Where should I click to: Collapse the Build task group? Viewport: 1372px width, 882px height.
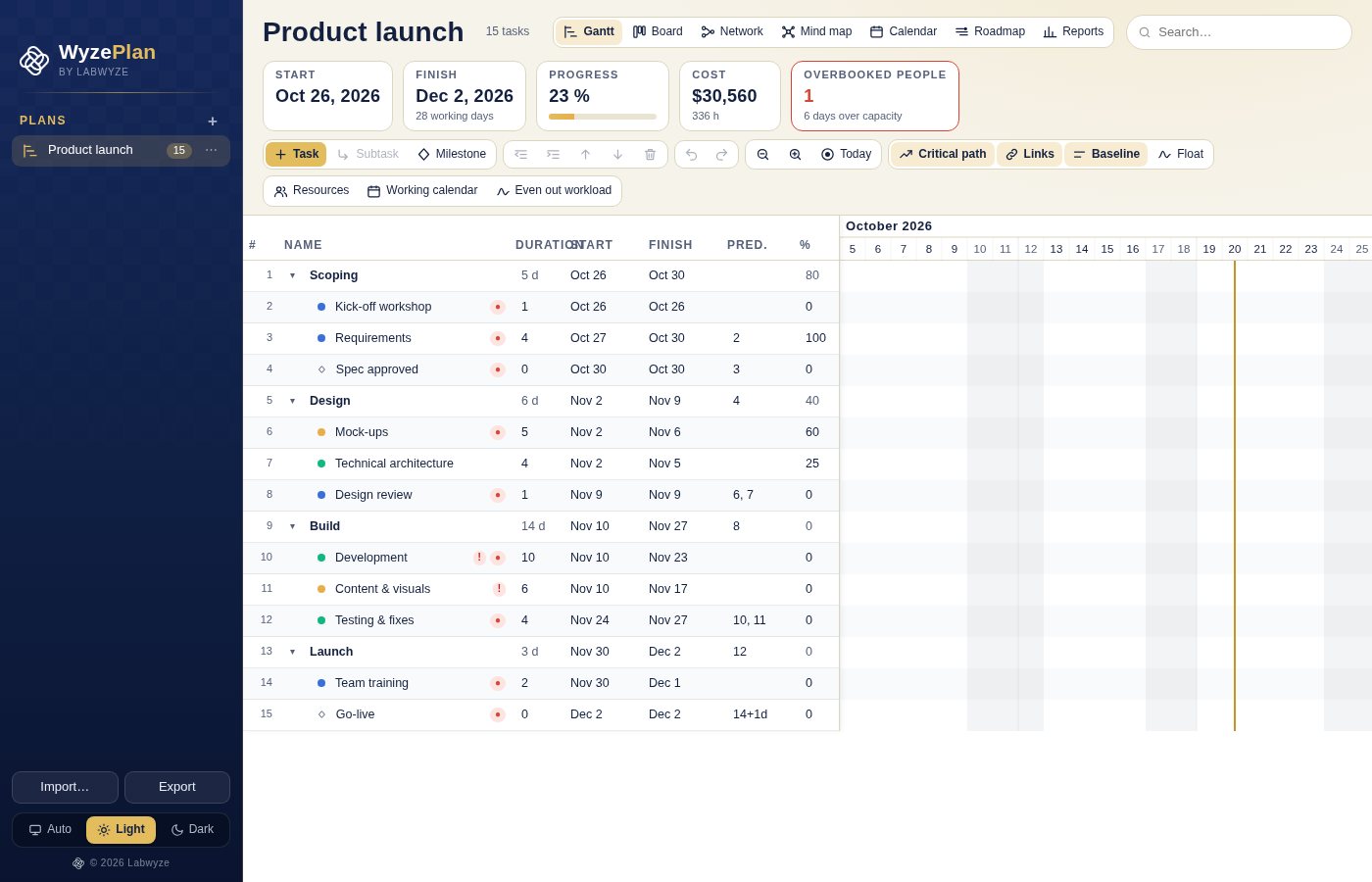(x=292, y=526)
